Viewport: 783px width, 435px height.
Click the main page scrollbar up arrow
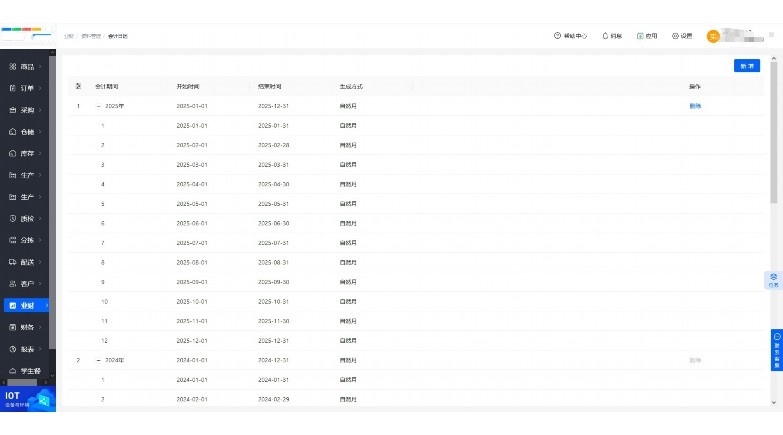(774, 58)
